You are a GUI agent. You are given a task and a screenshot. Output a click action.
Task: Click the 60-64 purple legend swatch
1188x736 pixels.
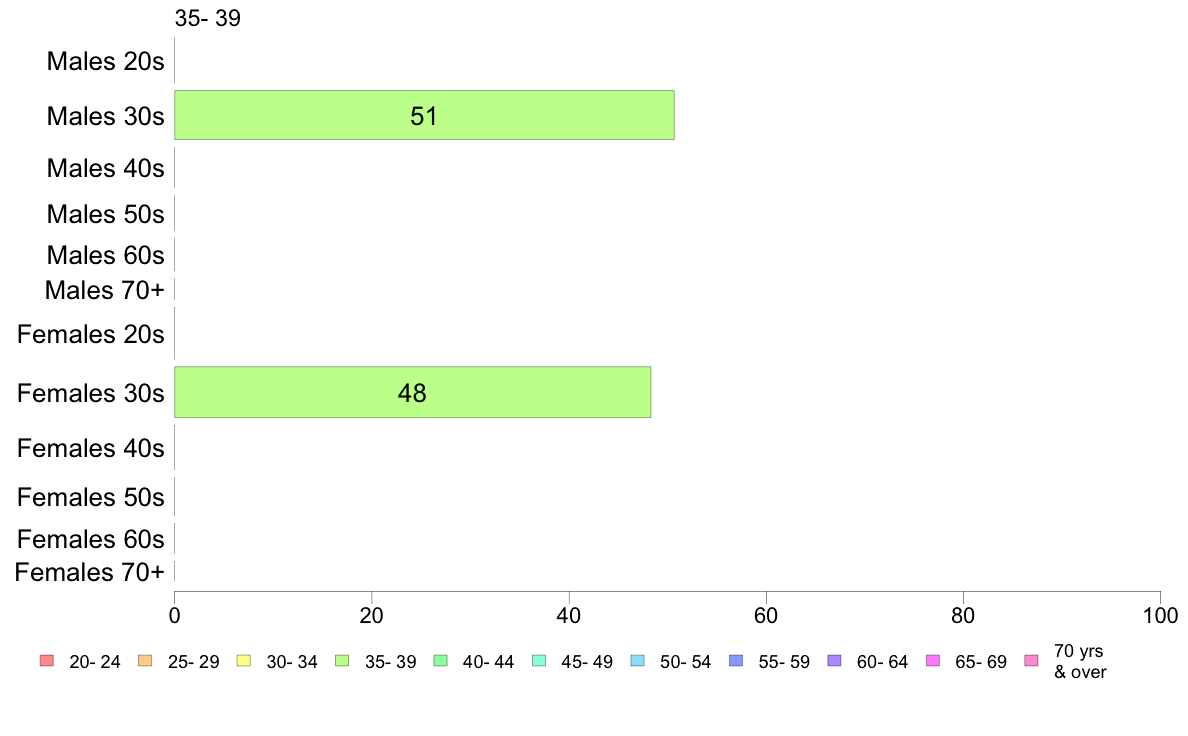(835, 660)
